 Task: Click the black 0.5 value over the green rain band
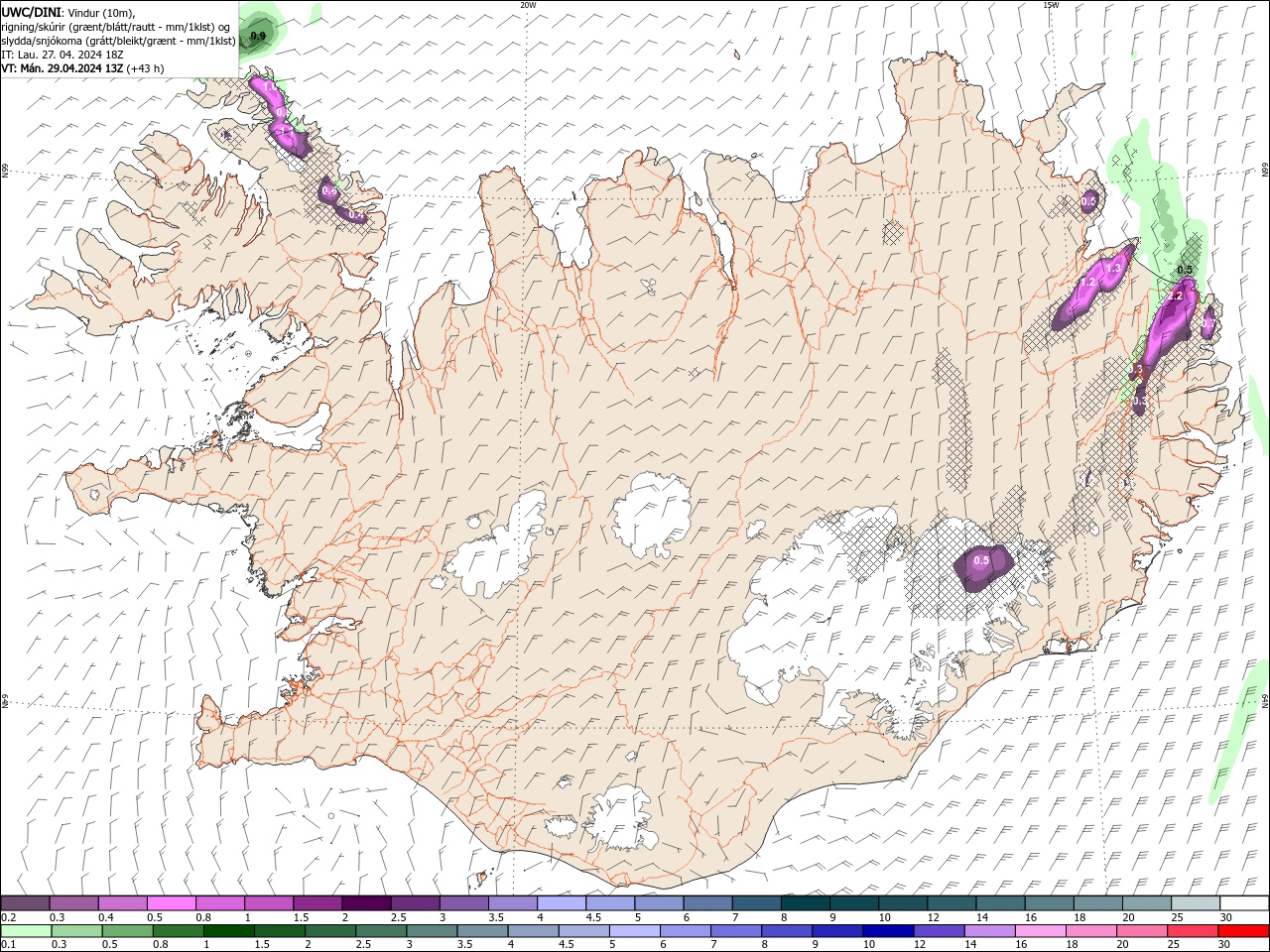coord(1185,270)
